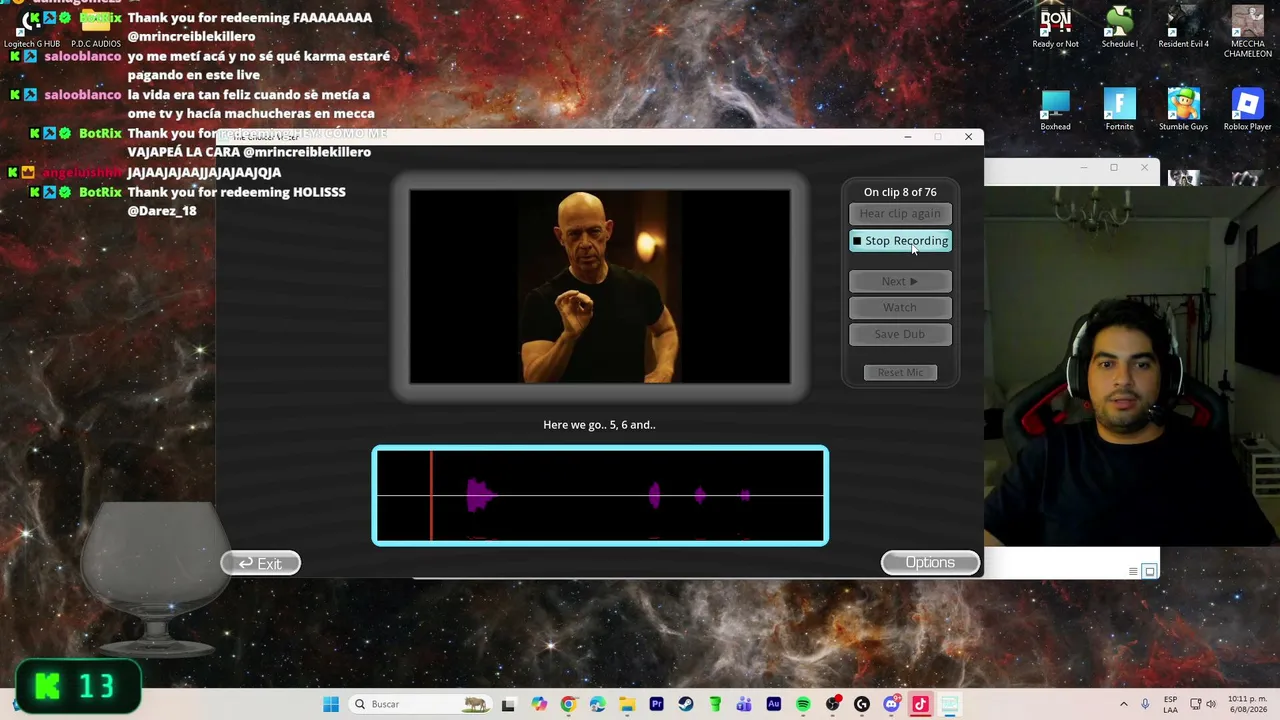Open the Windows Start menu
The width and height of the screenshot is (1280, 720).
coord(331,704)
